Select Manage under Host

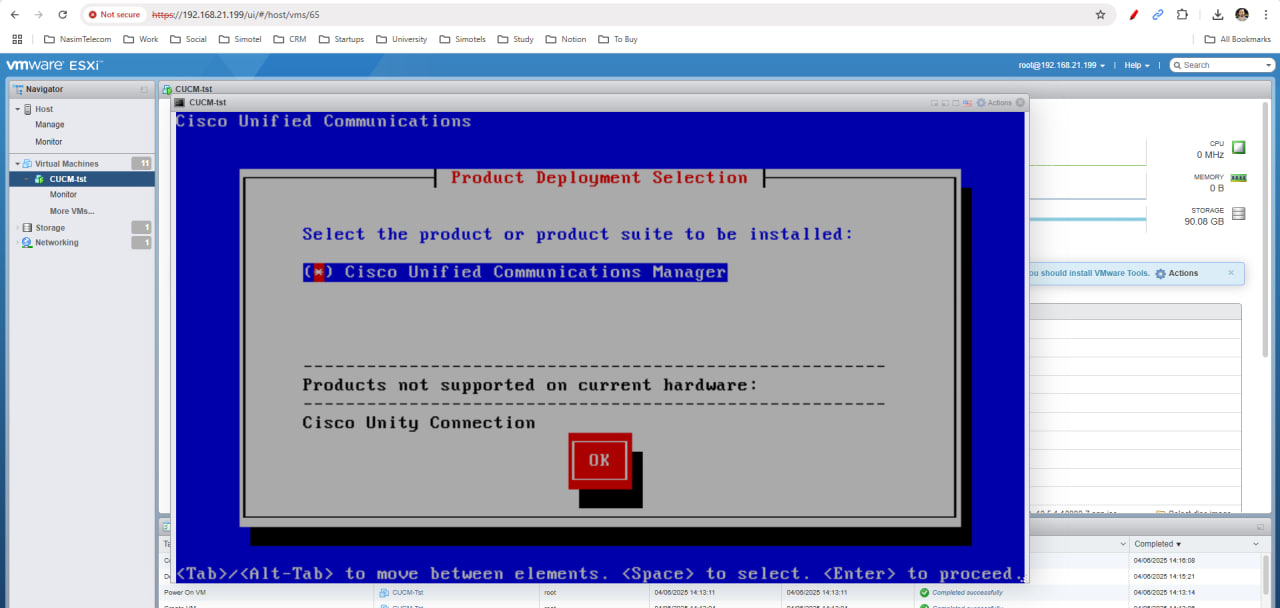click(50, 125)
